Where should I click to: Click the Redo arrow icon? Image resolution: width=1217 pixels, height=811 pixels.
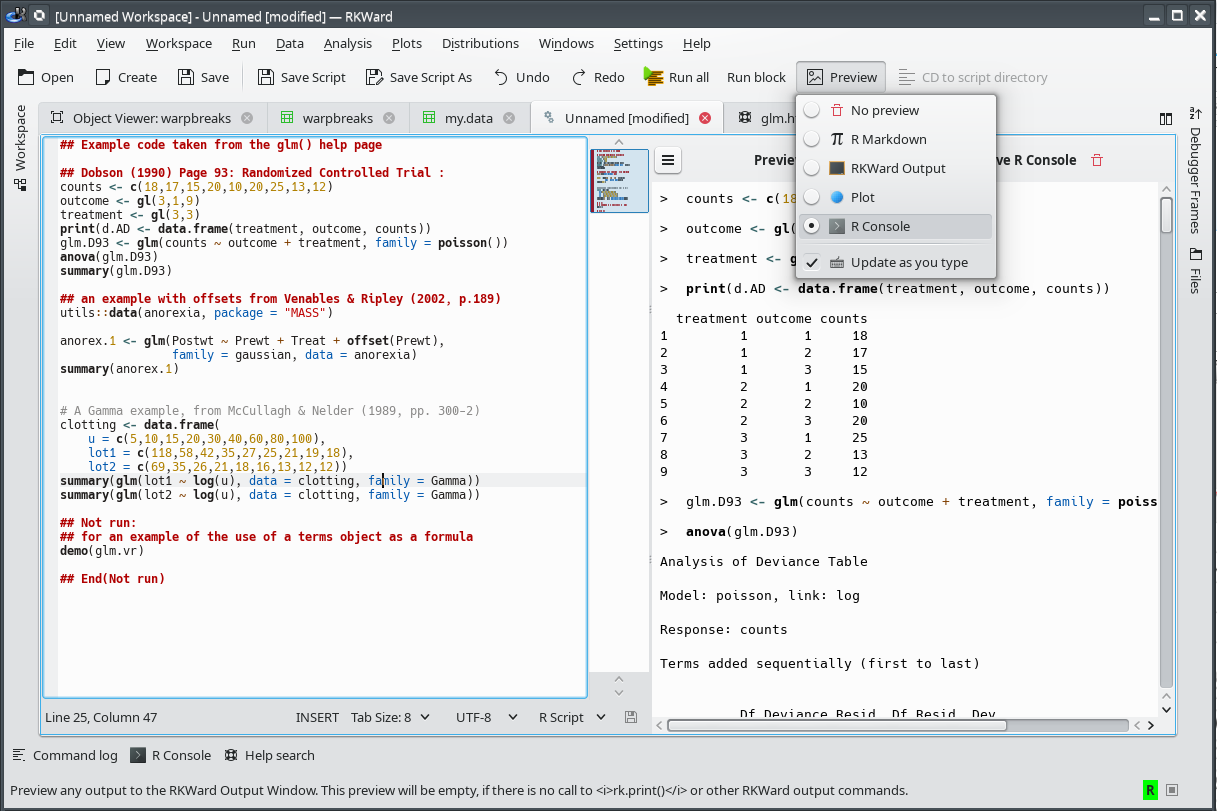click(x=578, y=77)
